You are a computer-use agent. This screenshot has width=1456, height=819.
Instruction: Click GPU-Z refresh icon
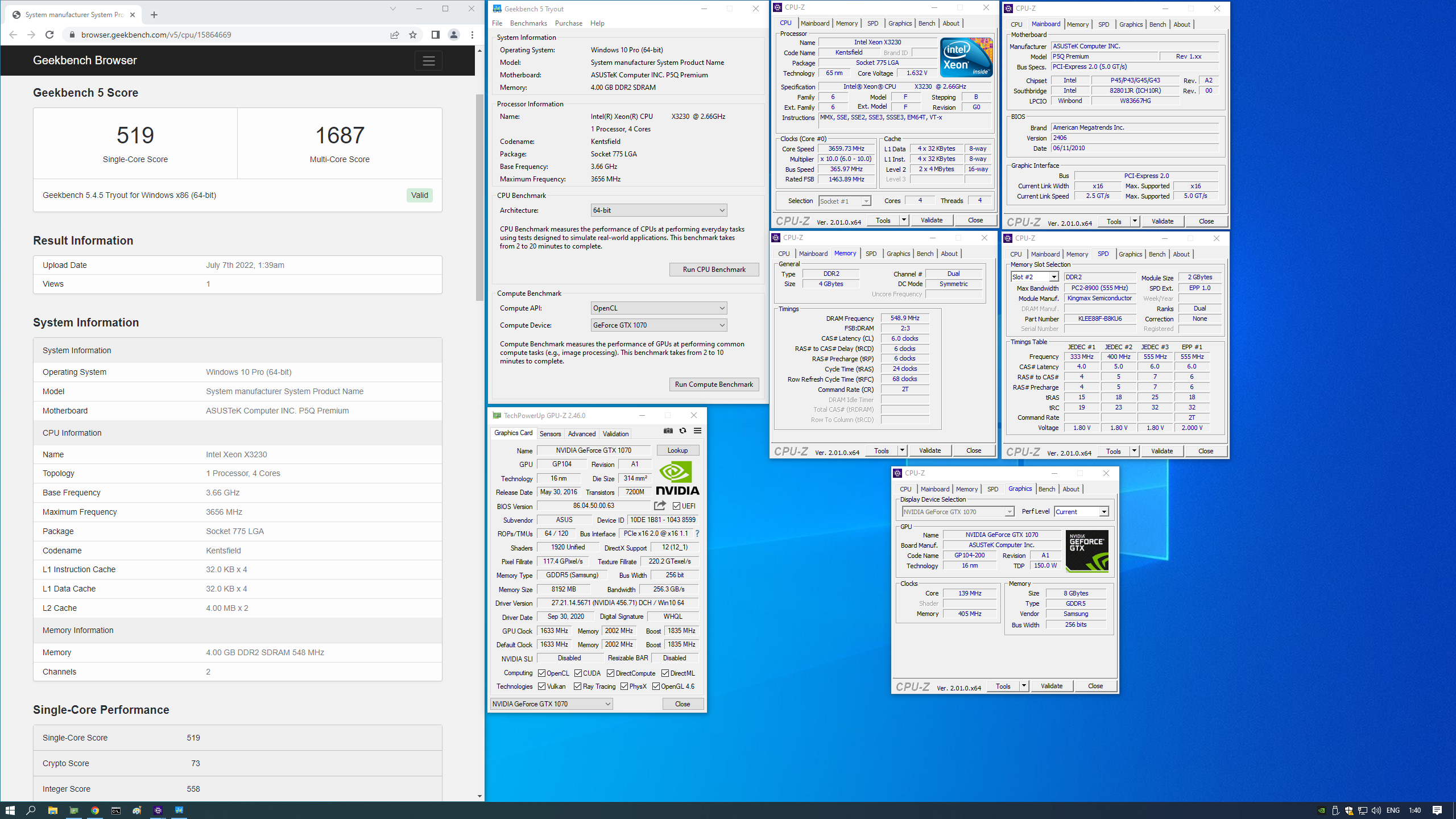point(682,431)
